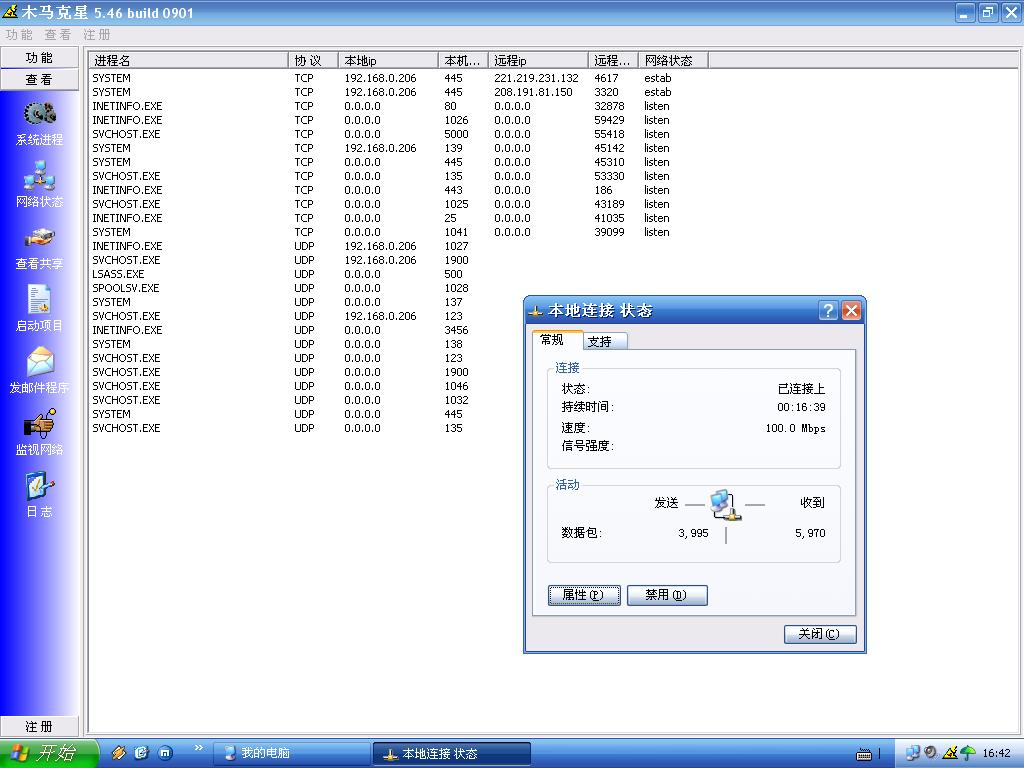The width and height of the screenshot is (1024, 768).
Task: Open the 功能 menu
Action: [x=18, y=35]
